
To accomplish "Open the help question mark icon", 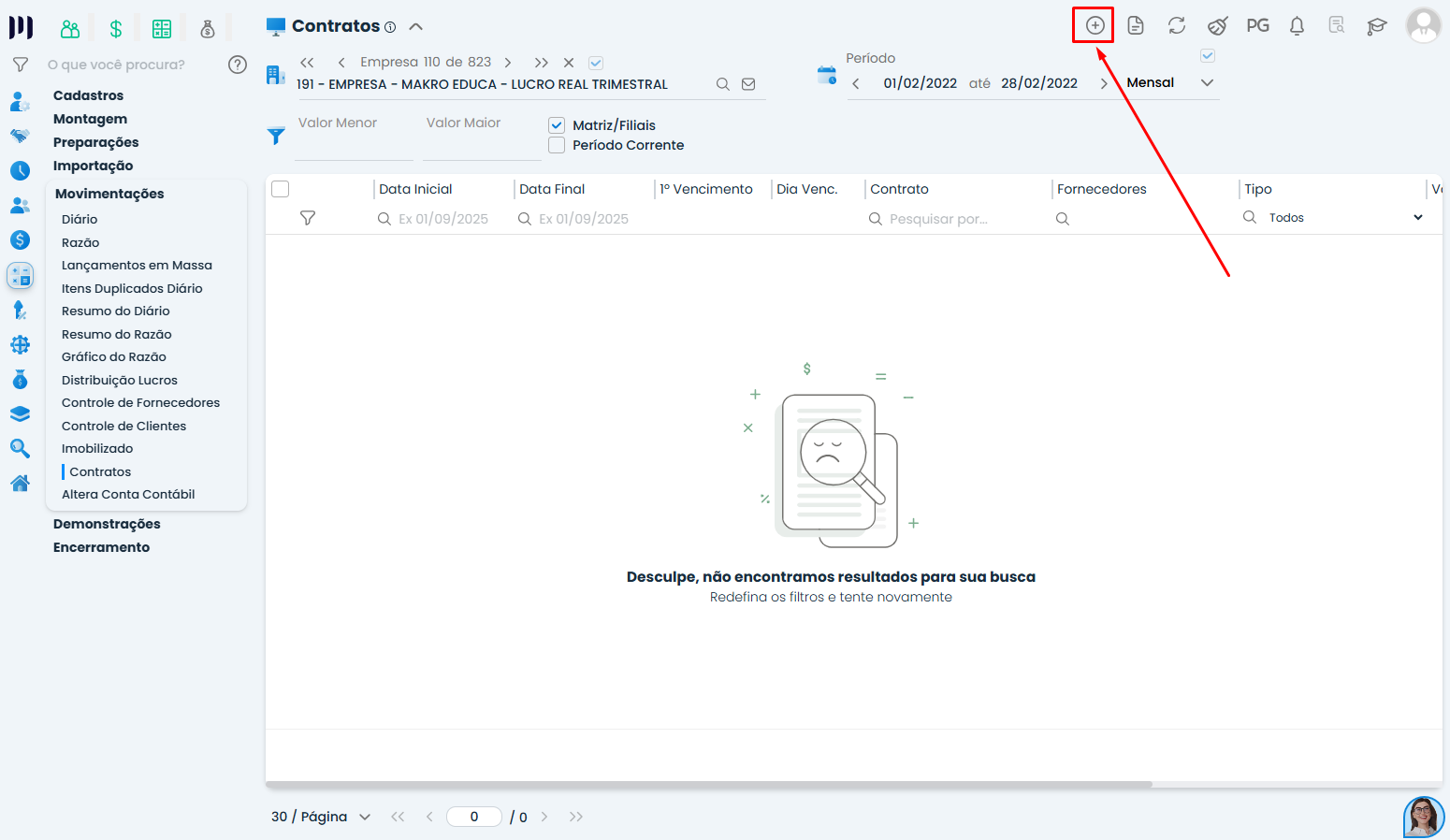I will [238, 65].
